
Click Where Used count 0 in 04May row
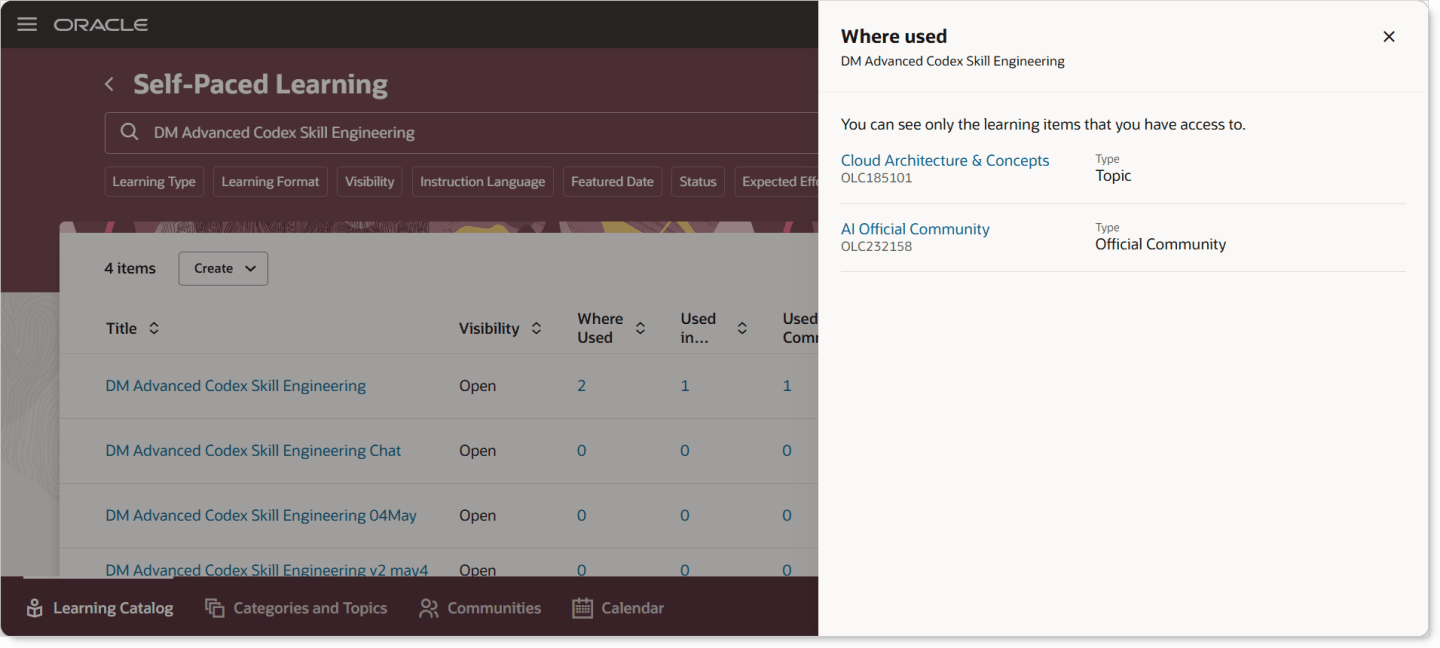[x=581, y=516]
